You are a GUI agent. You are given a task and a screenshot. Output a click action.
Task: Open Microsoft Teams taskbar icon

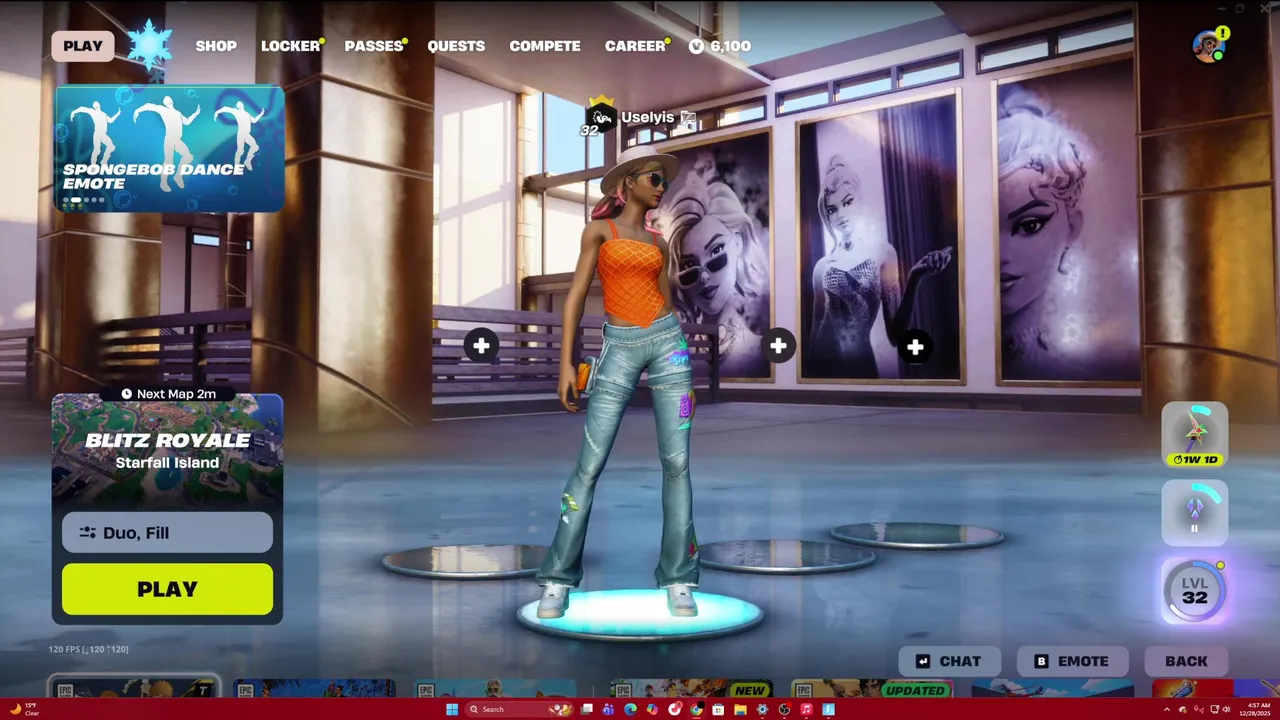coord(608,709)
